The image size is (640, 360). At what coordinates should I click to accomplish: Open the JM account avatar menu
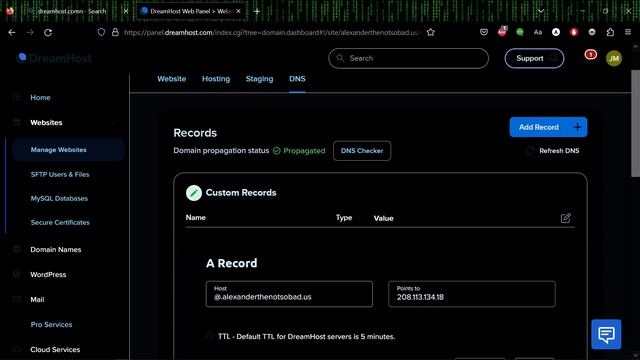click(614, 58)
